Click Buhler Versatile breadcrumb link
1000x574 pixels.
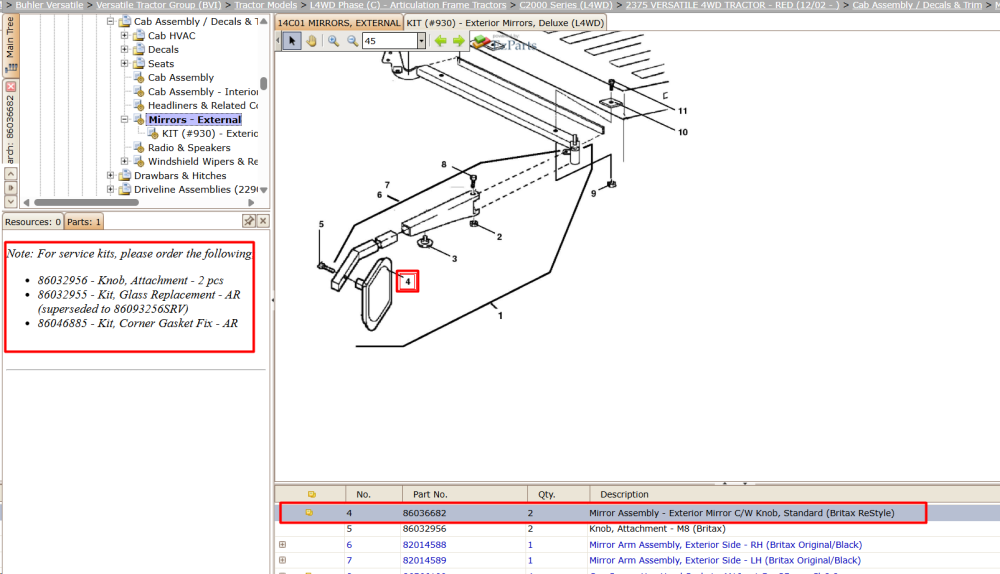pyautogui.click(x=49, y=5)
